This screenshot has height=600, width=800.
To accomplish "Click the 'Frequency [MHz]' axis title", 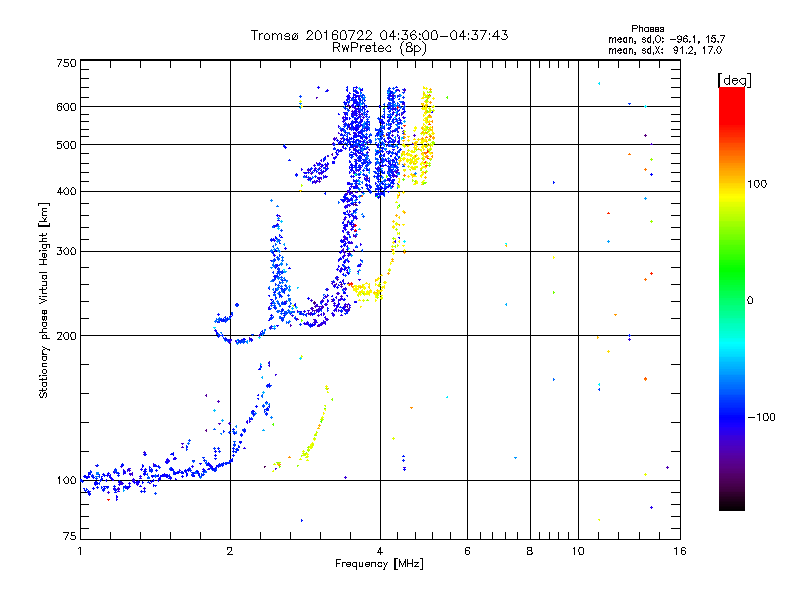I will pos(379,564).
